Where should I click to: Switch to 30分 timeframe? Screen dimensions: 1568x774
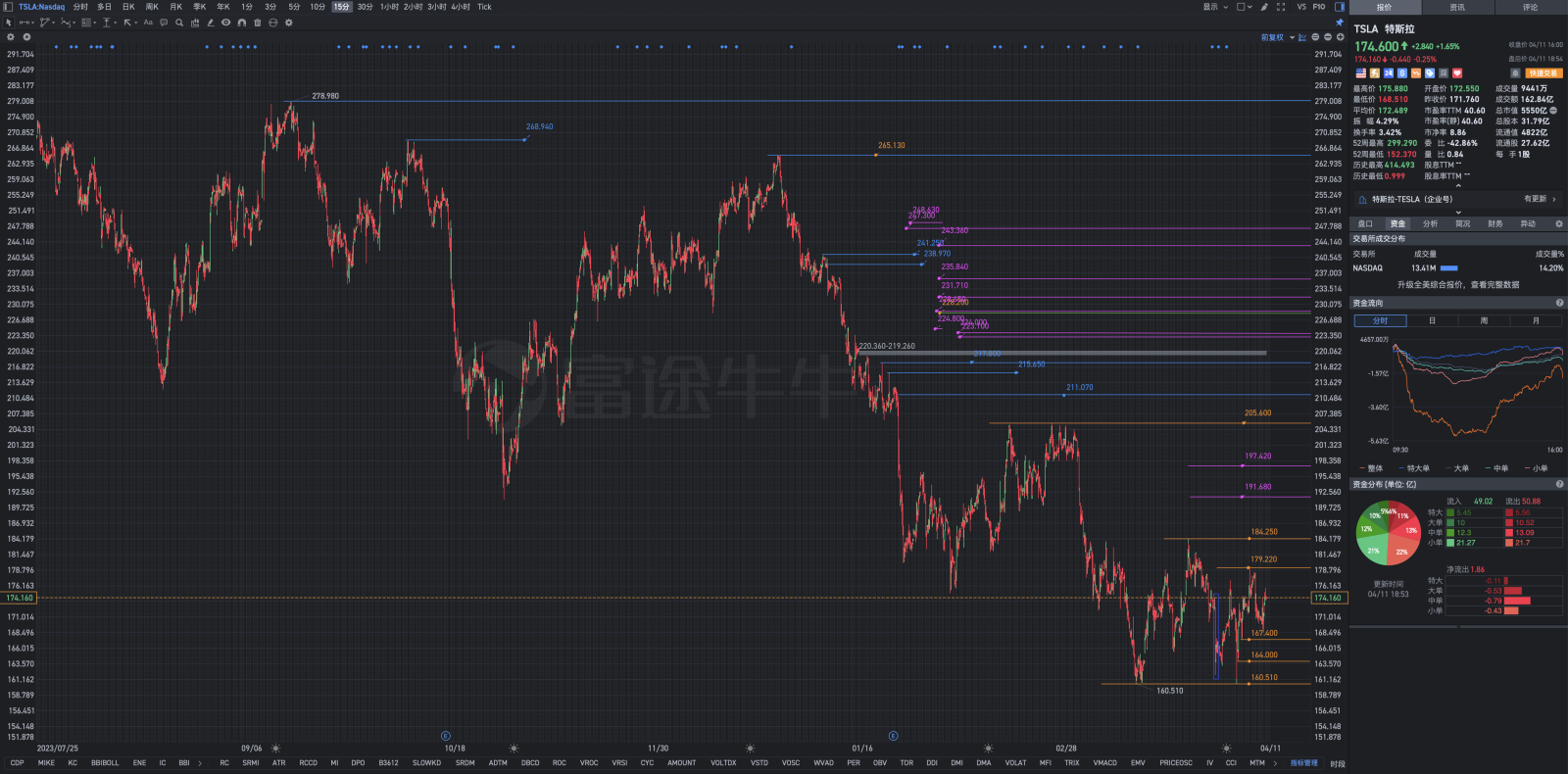pos(365,7)
